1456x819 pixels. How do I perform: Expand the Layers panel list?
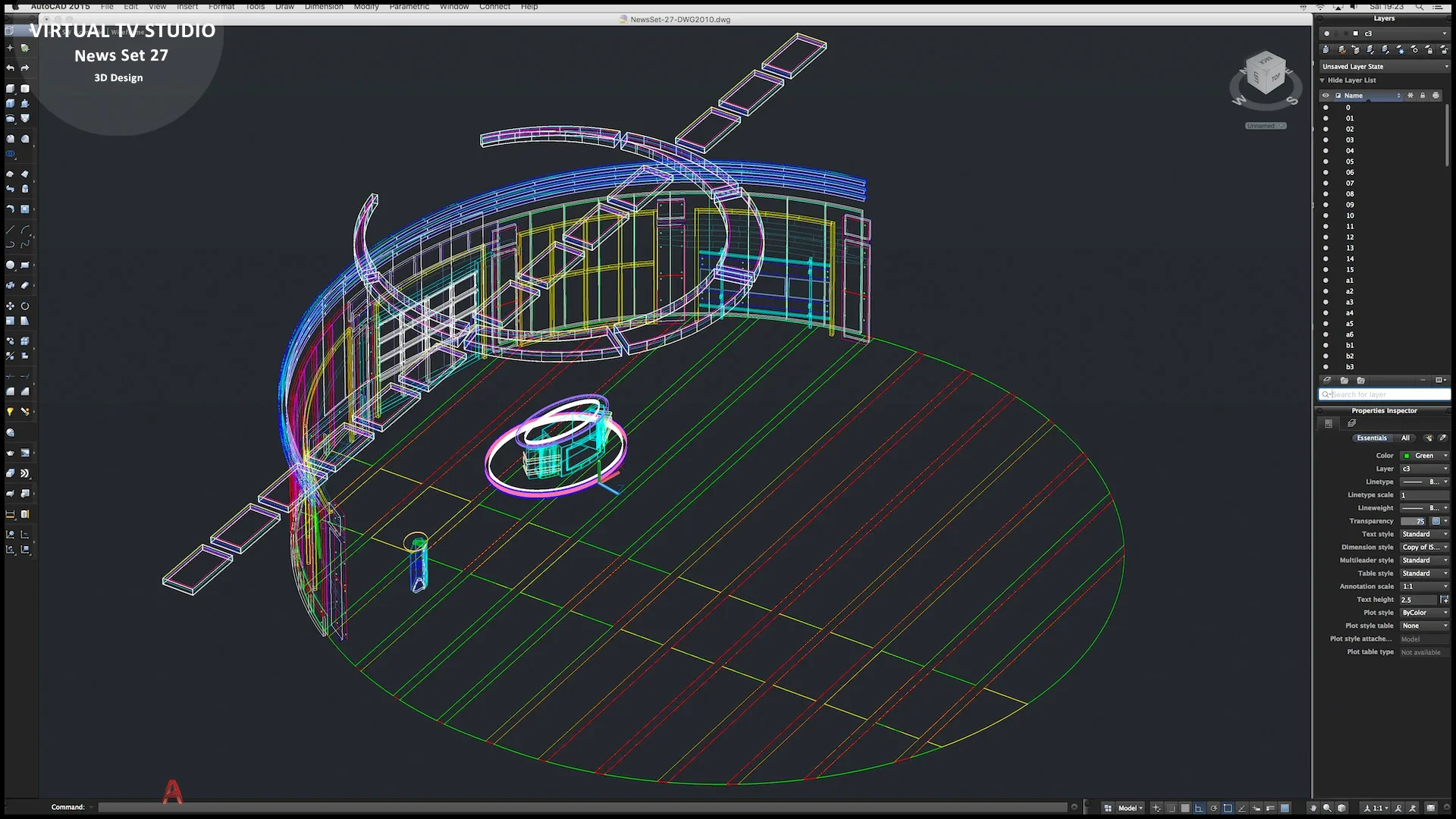click(x=1323, y=80)
